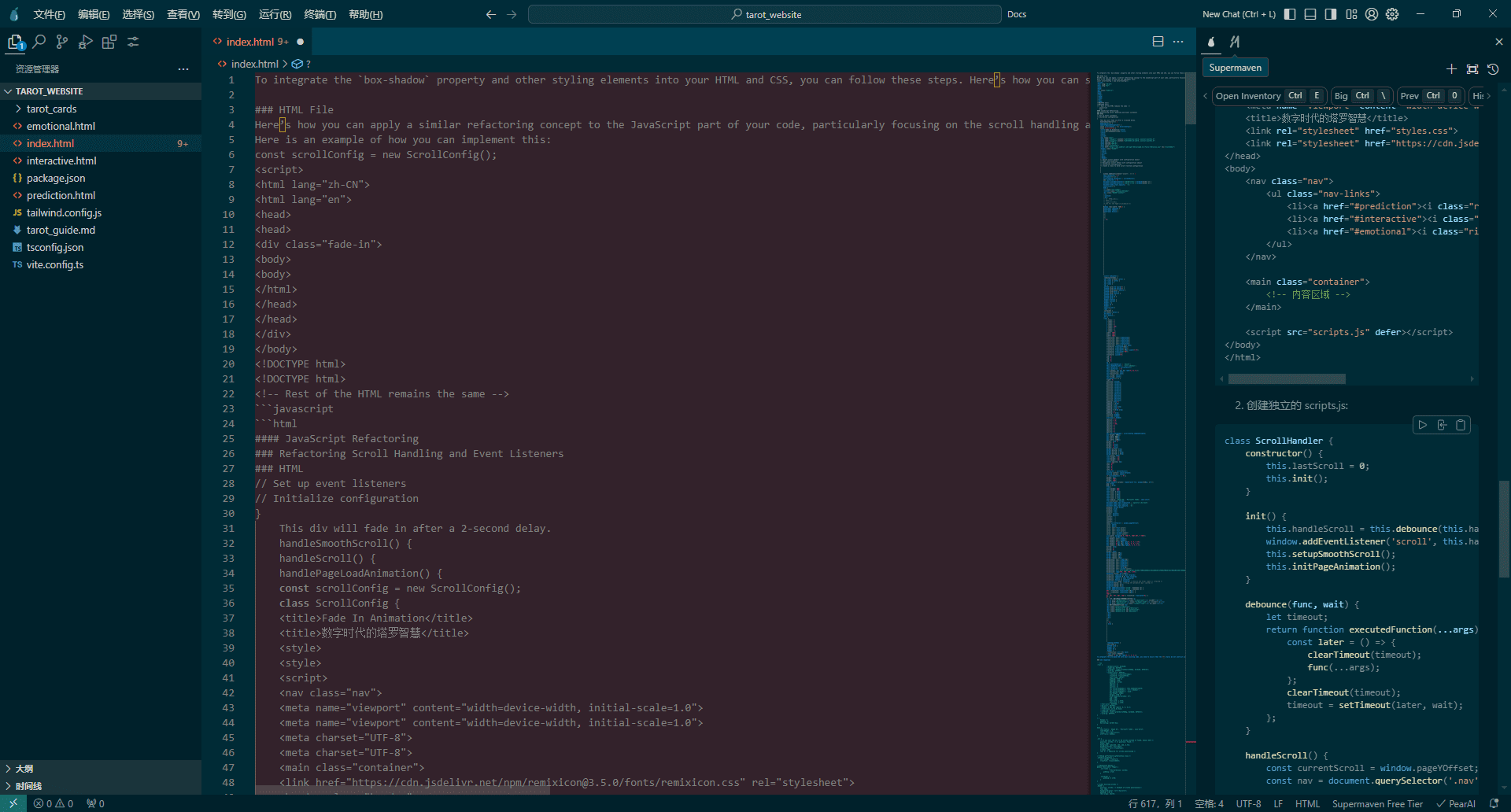Click the Open Inventory shortcut button
1511x812 pixels.
(1270, 96)
